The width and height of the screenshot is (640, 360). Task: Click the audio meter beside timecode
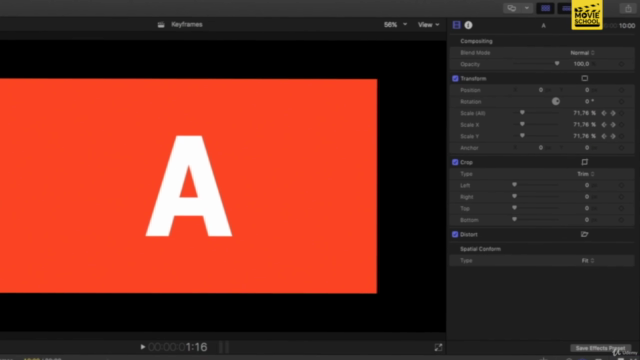click(x=224, y=347)
